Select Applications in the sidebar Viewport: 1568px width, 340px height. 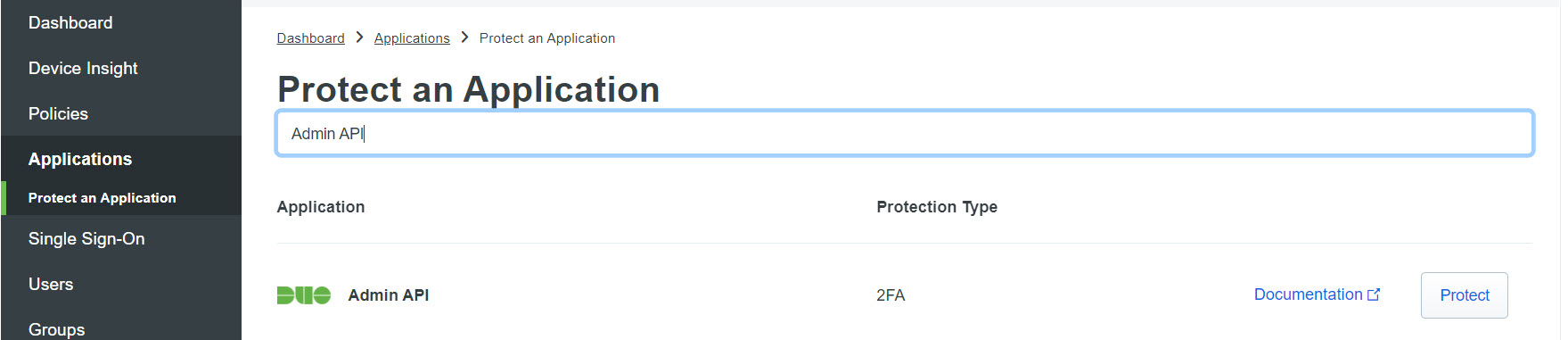[80, 159]
